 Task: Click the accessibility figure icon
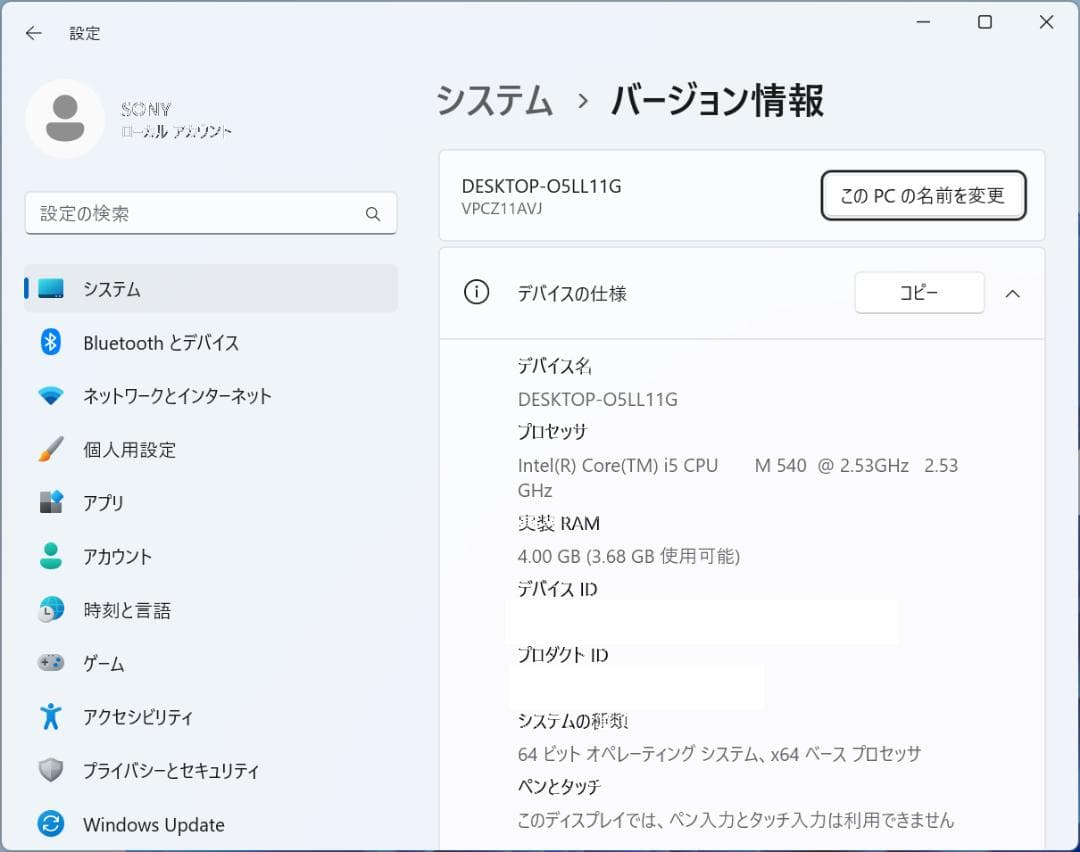51,716
